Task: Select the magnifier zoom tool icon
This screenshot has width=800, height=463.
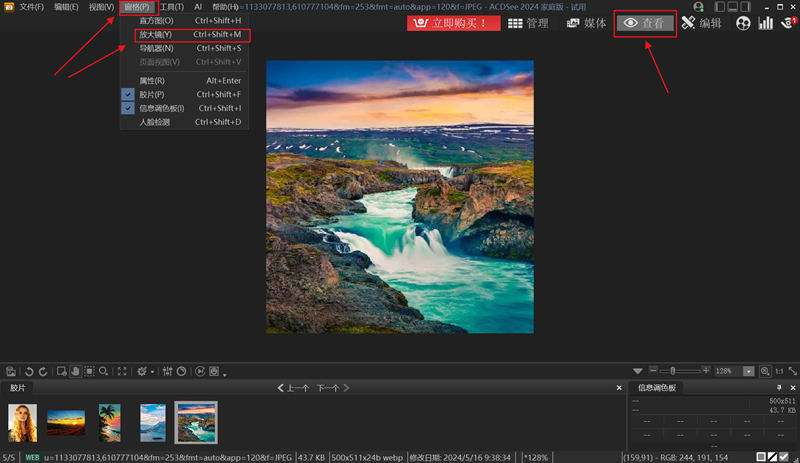Action: coord(103,371)
